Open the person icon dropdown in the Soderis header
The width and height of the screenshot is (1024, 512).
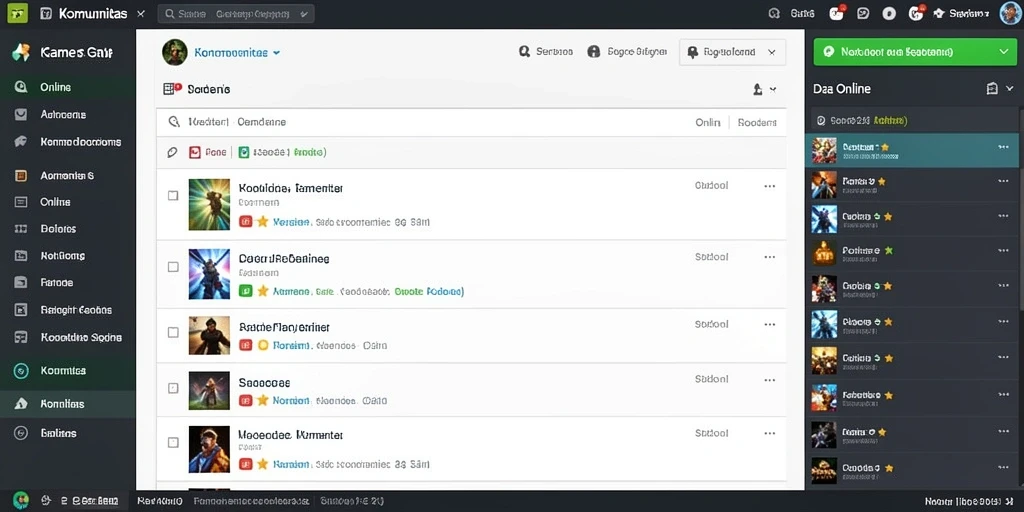pos(765,89)
